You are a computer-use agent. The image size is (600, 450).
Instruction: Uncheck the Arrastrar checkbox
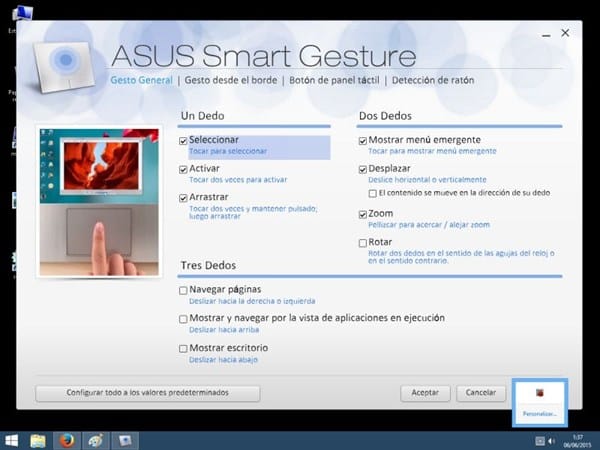pos(183,198)
